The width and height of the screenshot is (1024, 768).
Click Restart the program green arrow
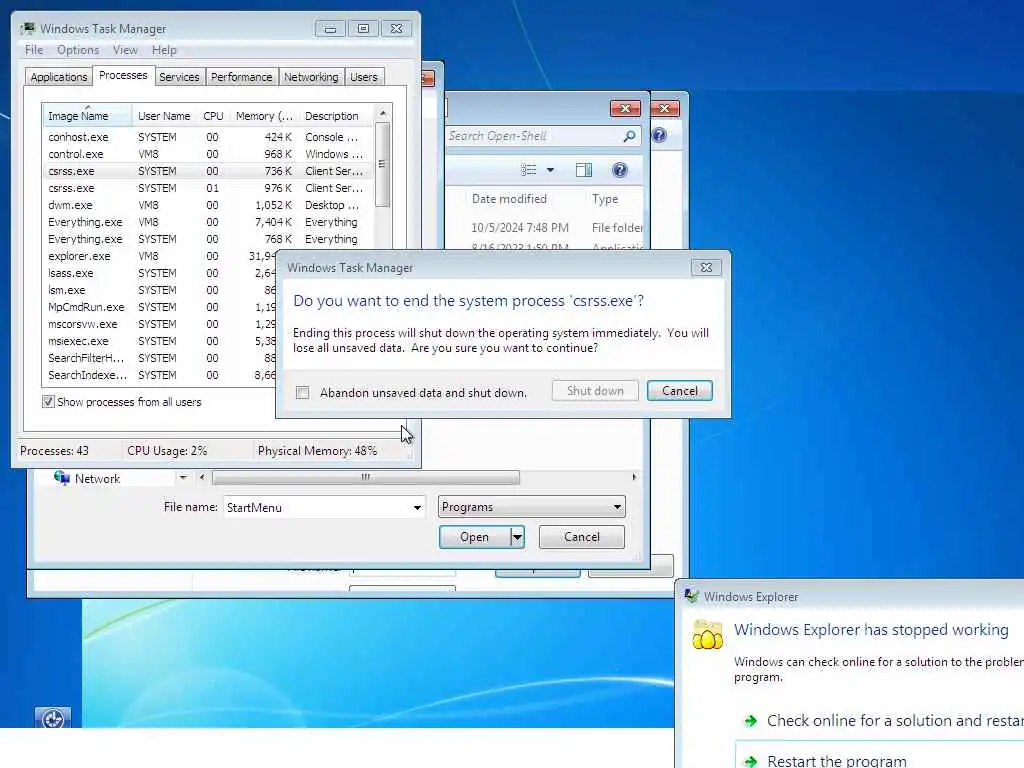tap(750, 761)
